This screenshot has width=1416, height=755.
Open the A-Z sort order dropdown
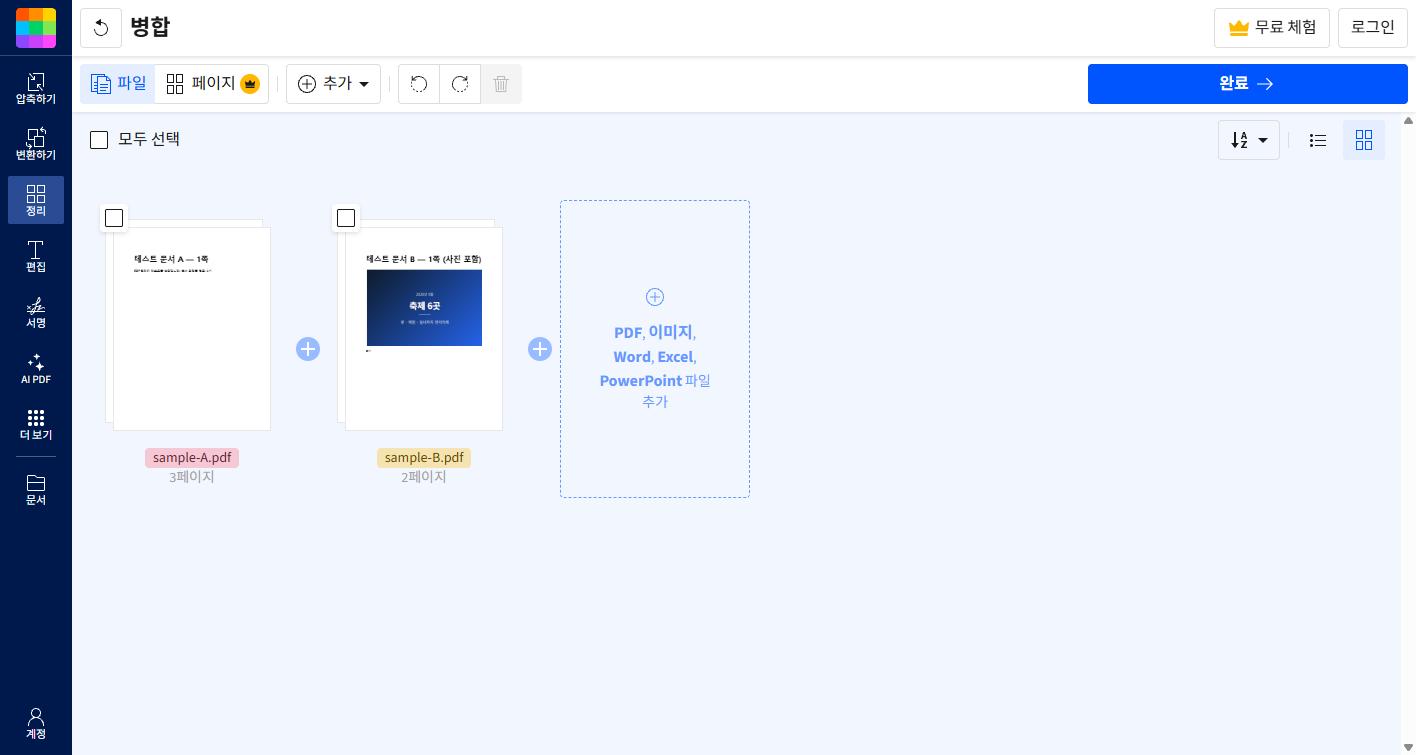tap(1249, 141)
